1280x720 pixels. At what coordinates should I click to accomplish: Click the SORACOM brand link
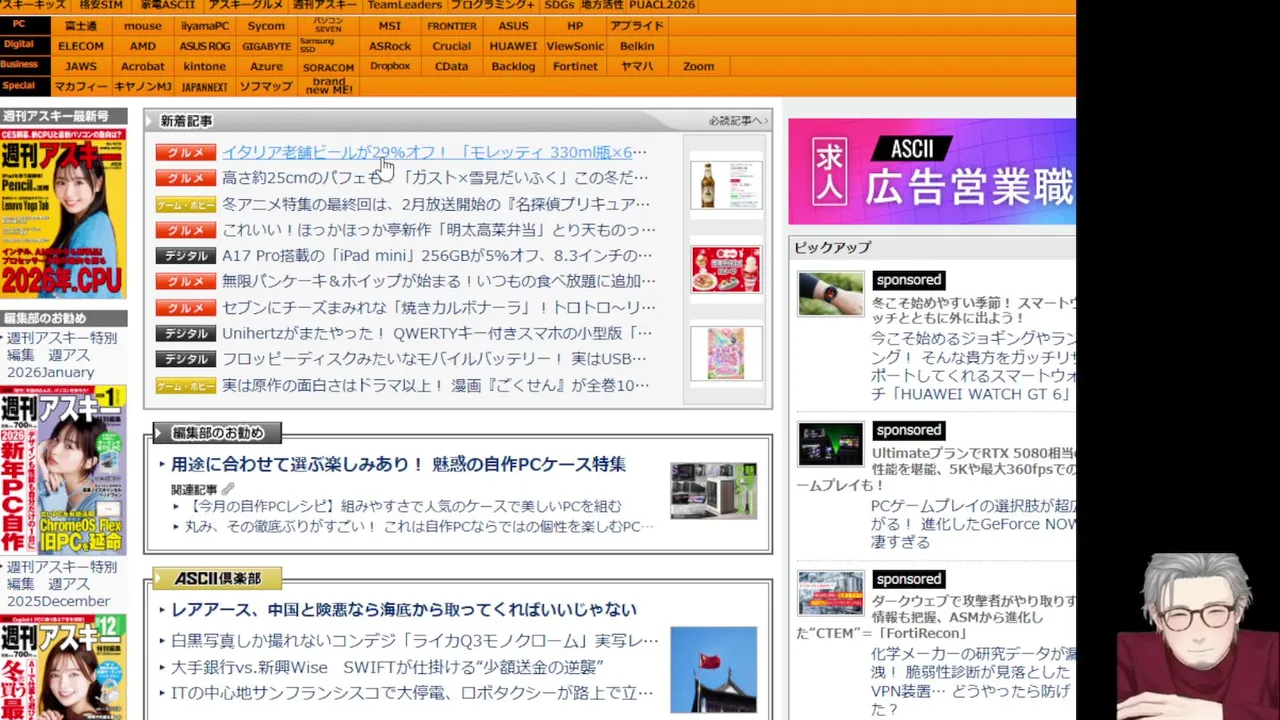point(328,67)
